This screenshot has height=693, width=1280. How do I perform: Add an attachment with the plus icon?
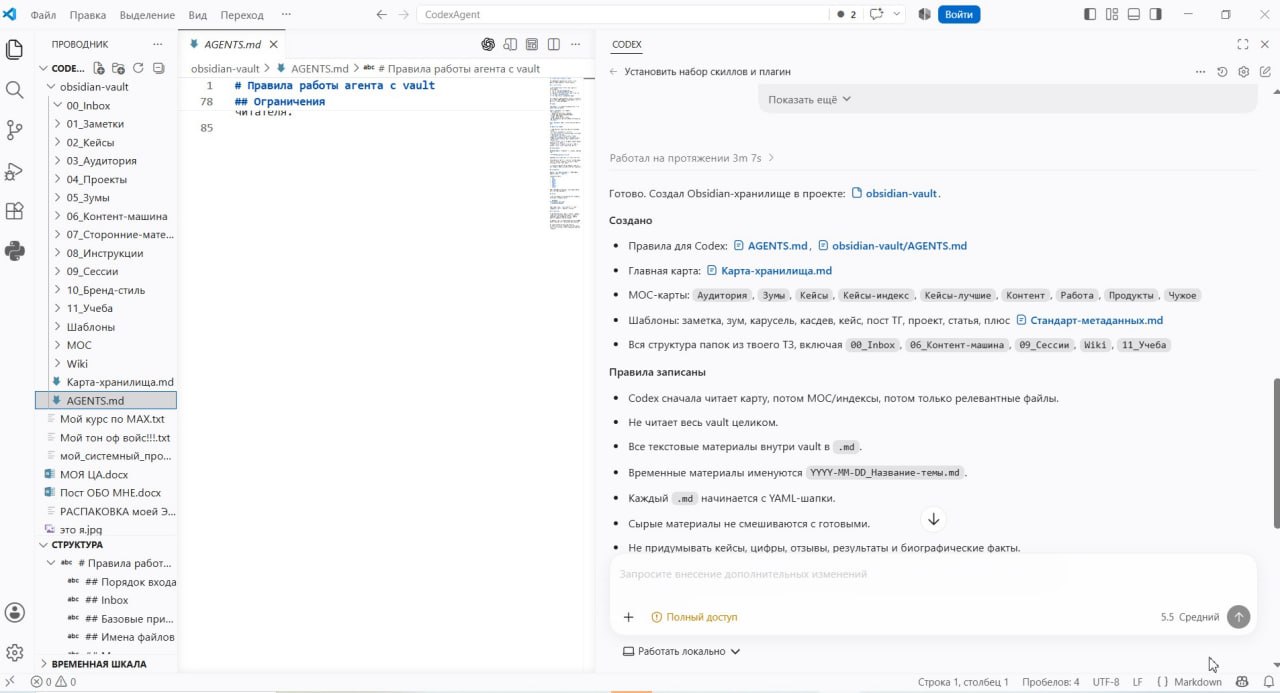click(x=629, y=617)
